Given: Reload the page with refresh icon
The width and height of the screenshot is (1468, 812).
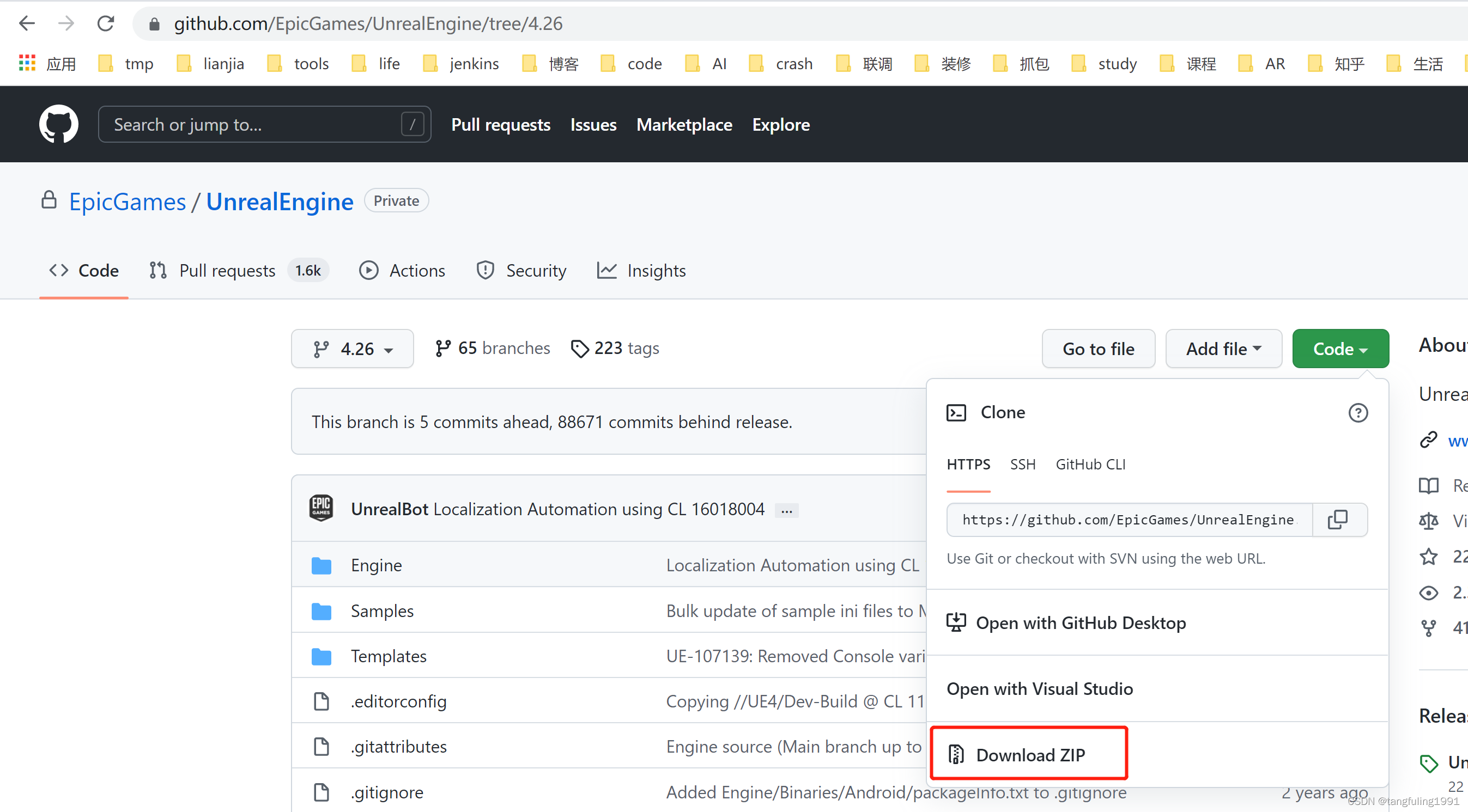Looking at the screenshot, I should pyautogui.click(x=106, y=23).
